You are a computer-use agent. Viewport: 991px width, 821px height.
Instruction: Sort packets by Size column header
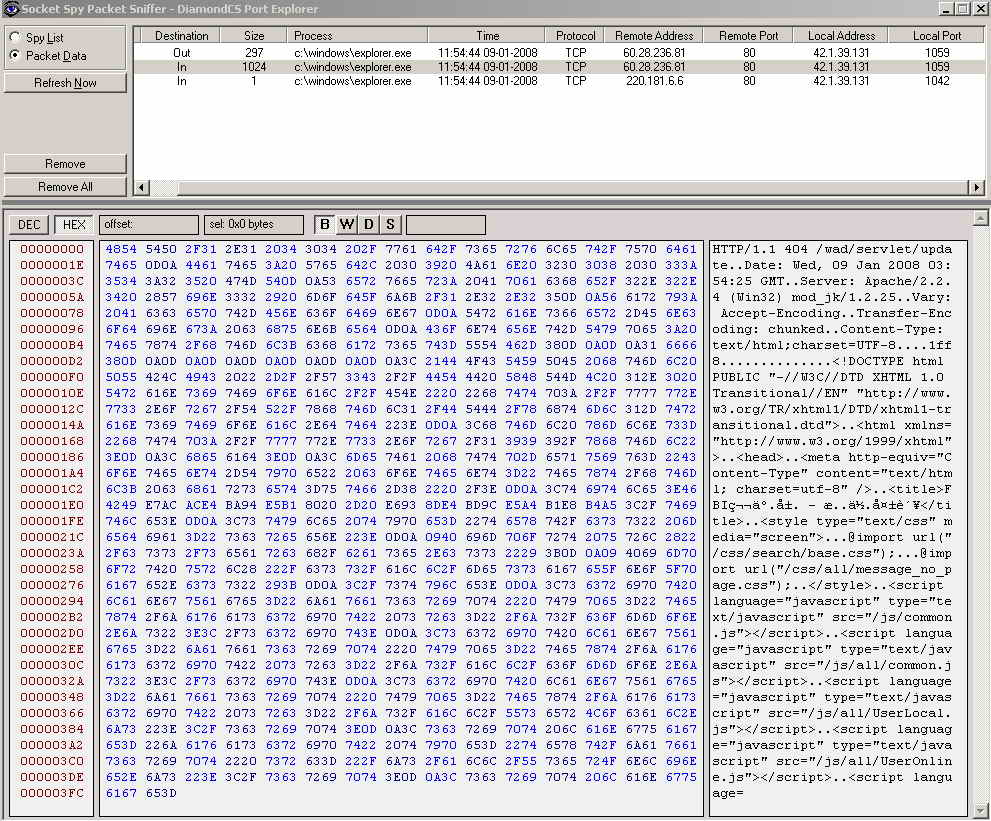(x=255, y=36)
